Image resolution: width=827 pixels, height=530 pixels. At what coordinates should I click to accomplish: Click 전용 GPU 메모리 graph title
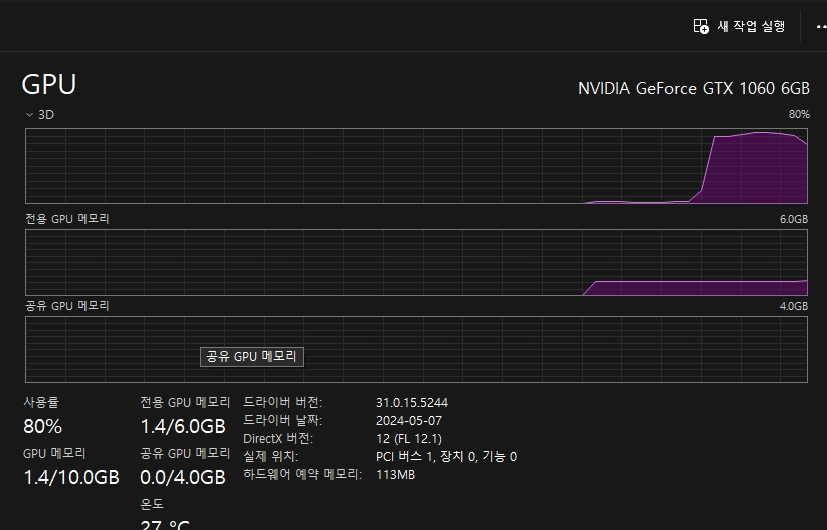[x=67, y=218]
